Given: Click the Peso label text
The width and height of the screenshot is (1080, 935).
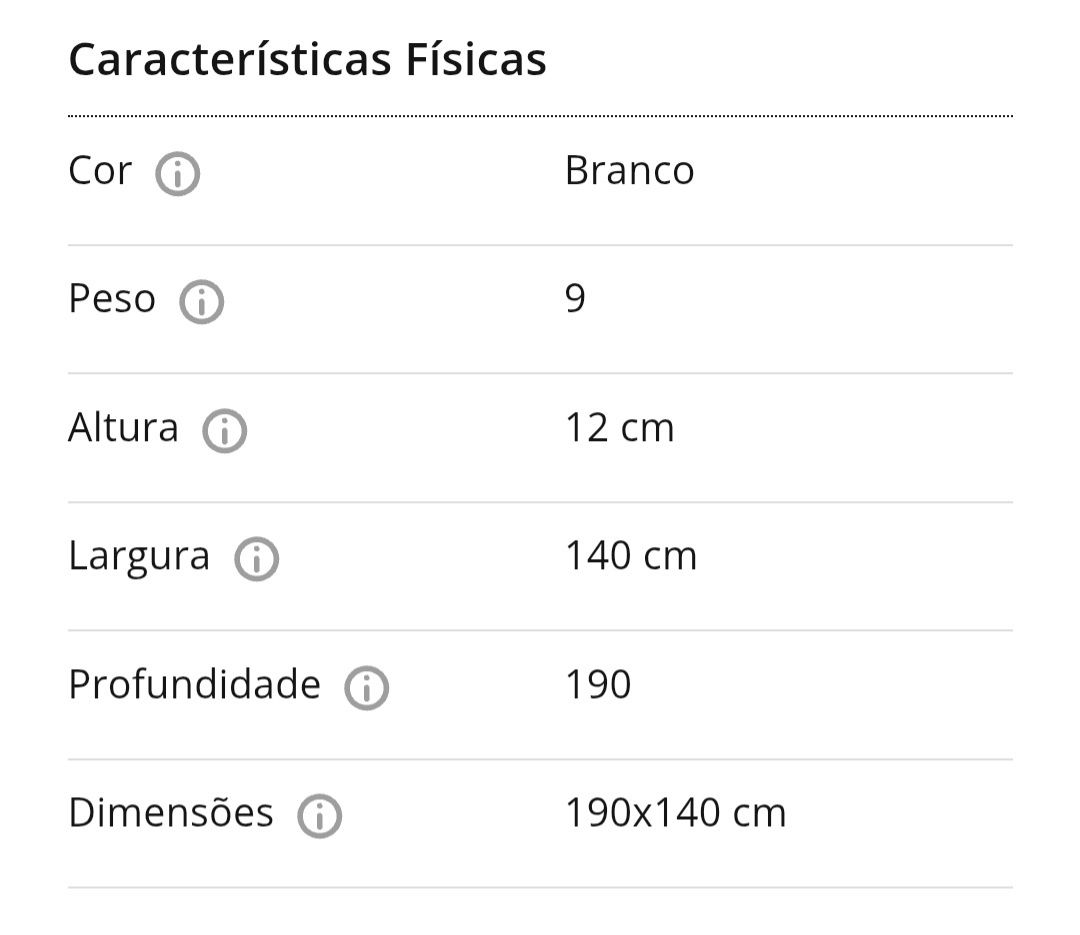Looking at the screenshot, I should [x=112, y=299].
